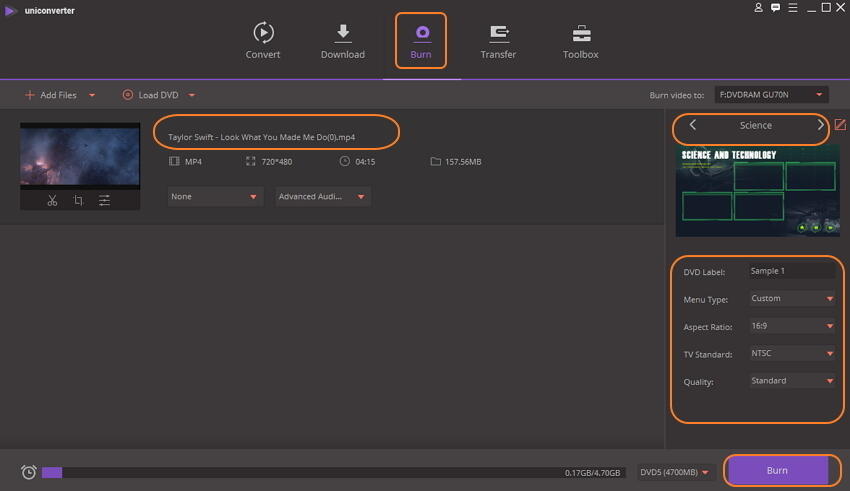
Task: Open the hamburger menu icon
Action: click(793, 8)
